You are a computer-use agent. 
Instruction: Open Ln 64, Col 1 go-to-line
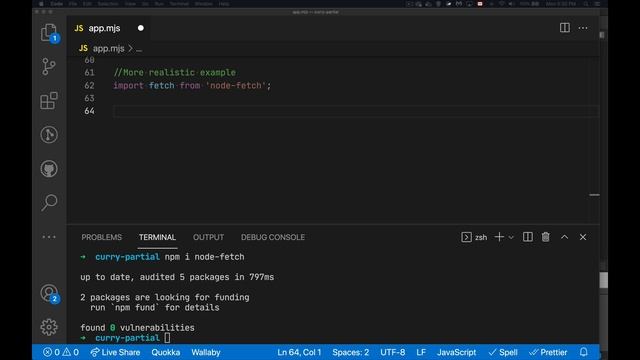299,352
